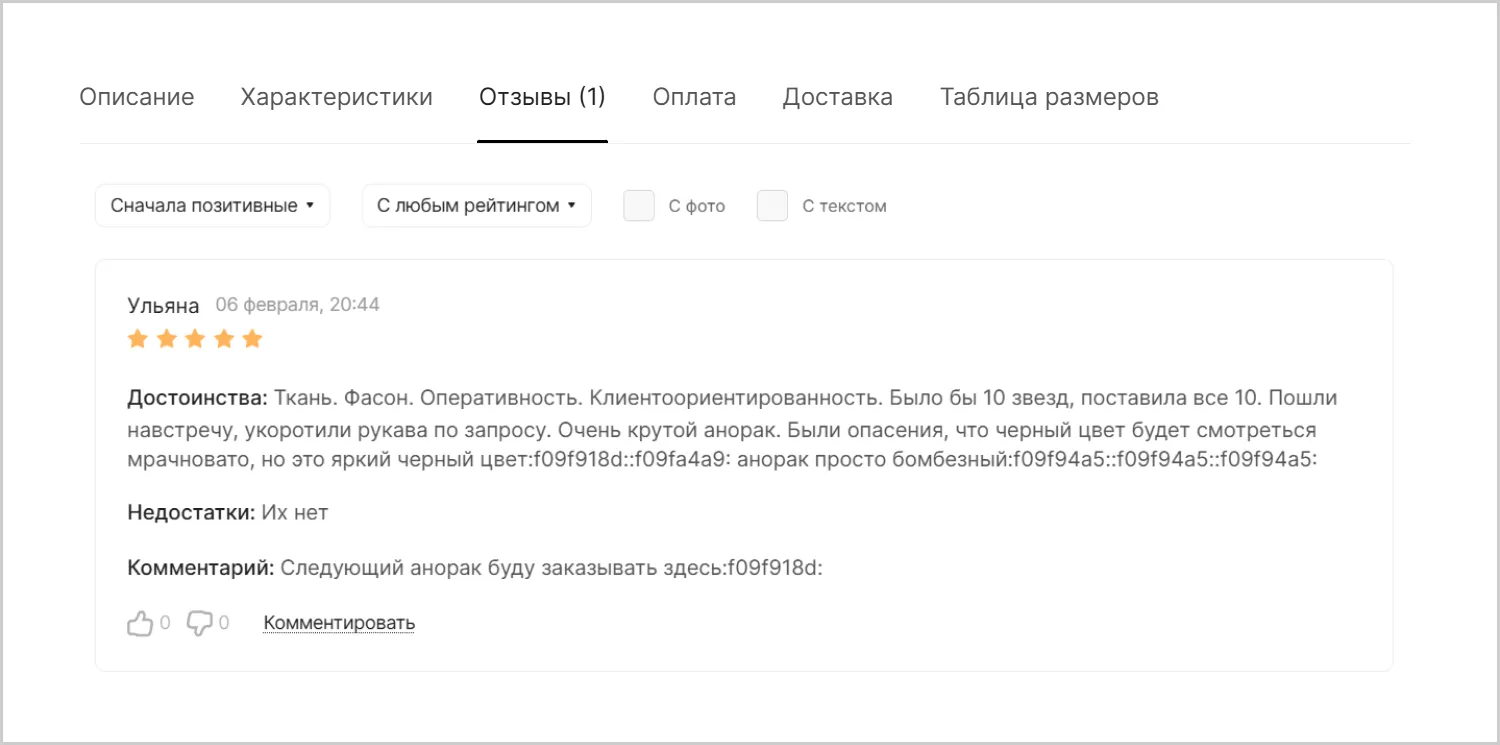Click the first rating star
This screenshot has width=1500, height=745.
(x=138, y=339)
